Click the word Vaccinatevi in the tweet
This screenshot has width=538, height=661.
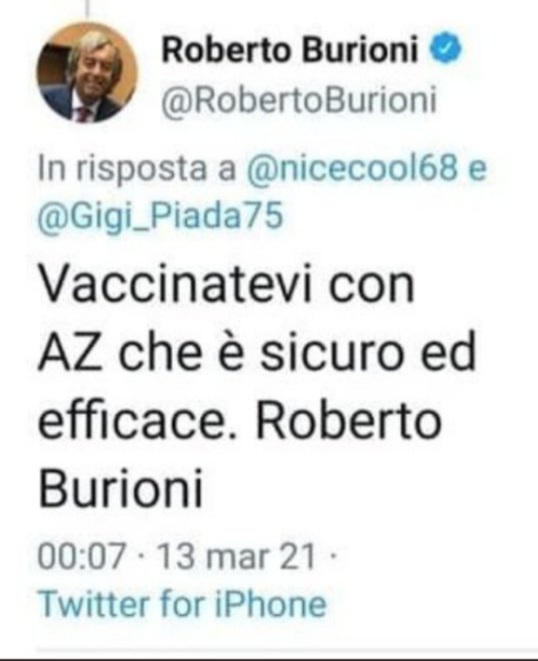pos(175,283)
